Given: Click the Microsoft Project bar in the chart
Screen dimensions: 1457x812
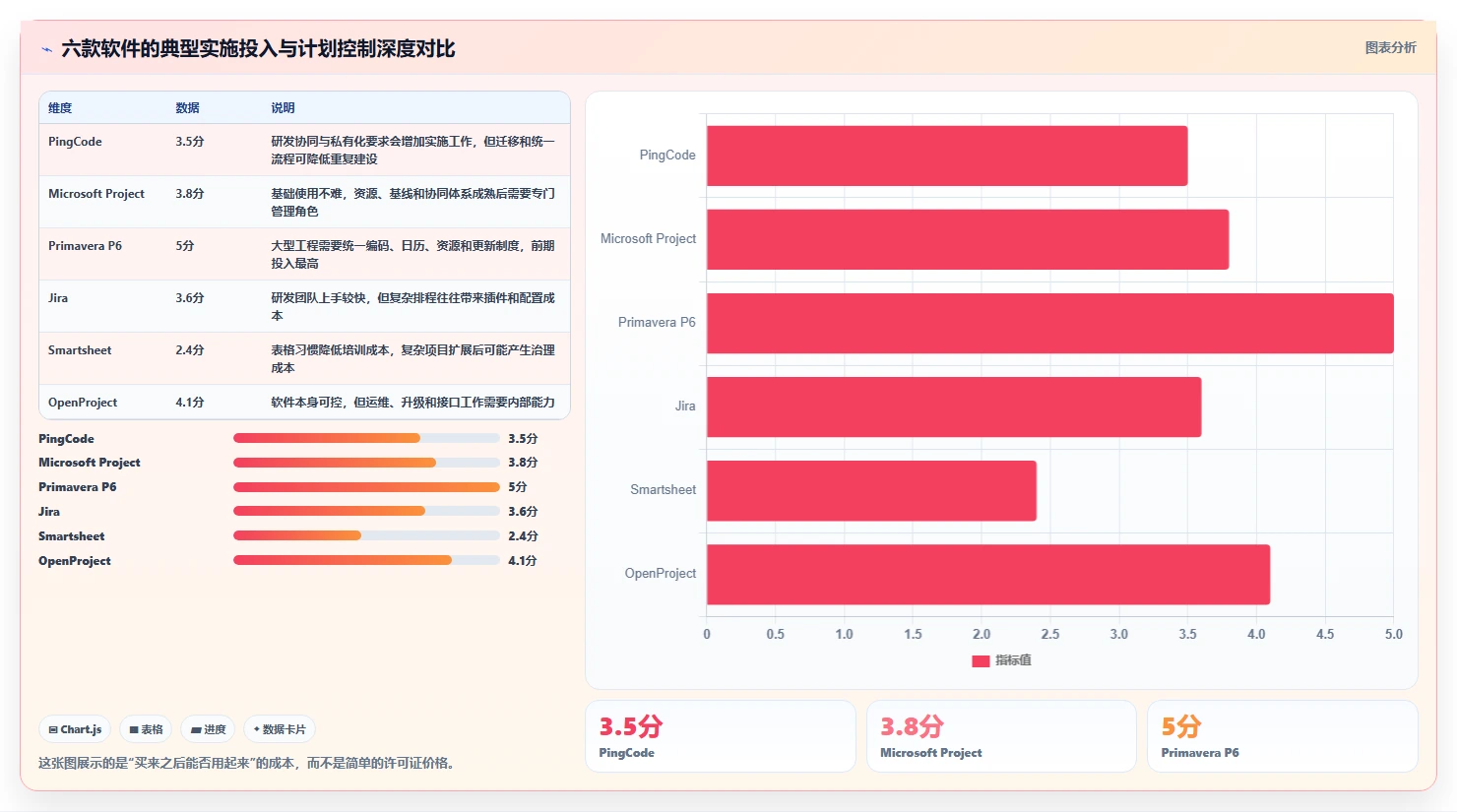Looking at the screenshot, I should point(968,239).
